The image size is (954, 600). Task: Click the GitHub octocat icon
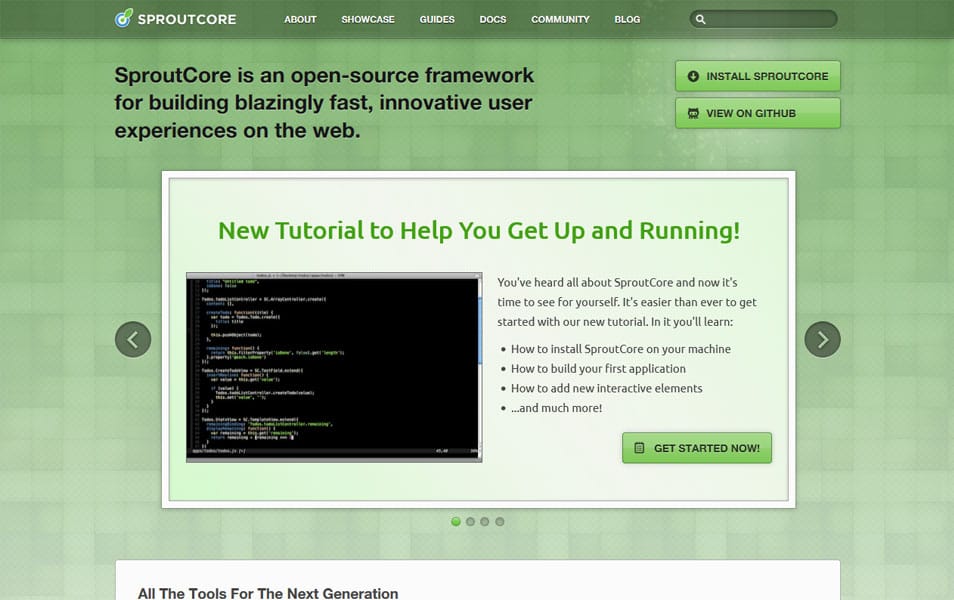(x=693, y=113)
